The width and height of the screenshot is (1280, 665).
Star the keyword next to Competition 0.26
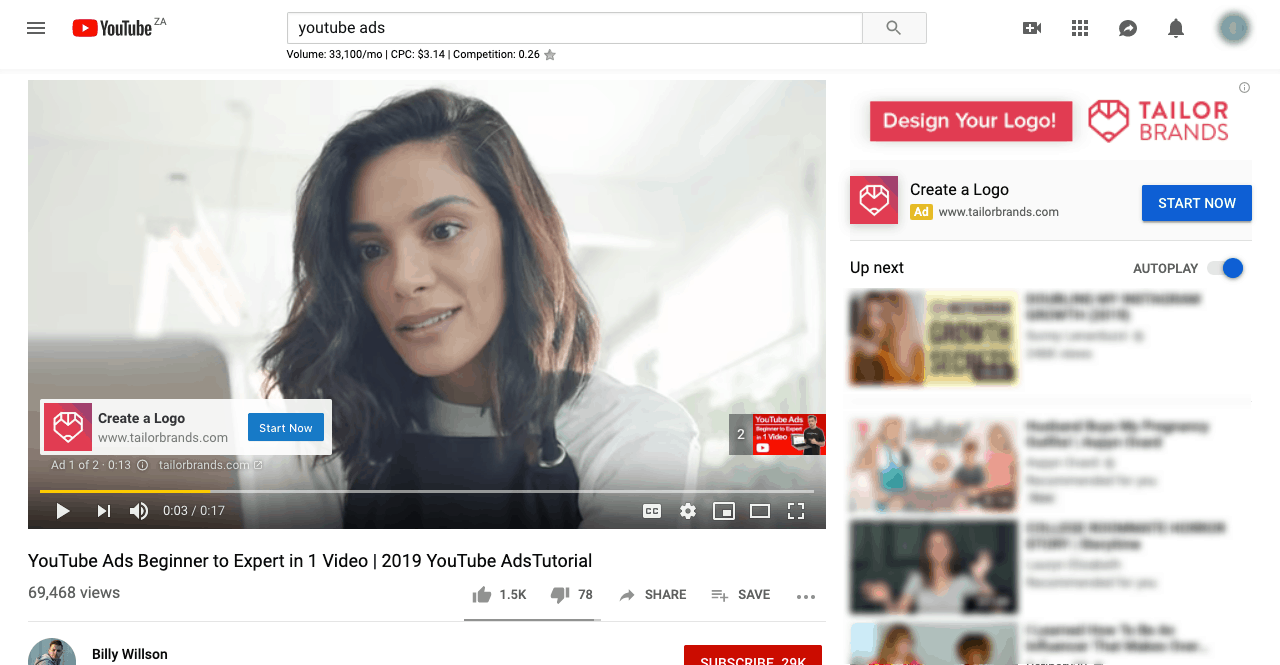pos(550,55)
